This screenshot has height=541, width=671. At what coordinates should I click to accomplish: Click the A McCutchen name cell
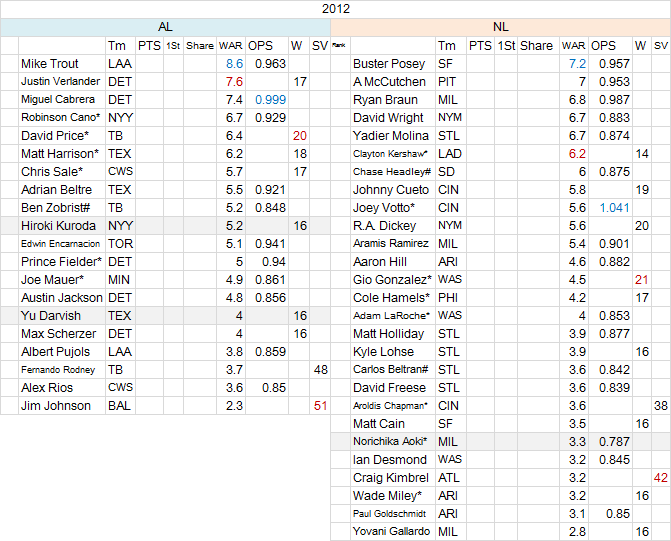click(x=393, y=82)
